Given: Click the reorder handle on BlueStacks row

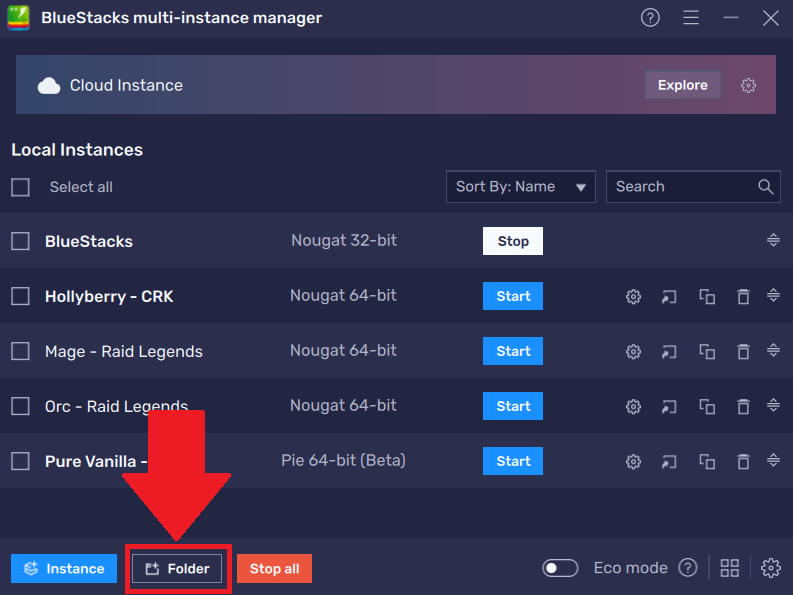Looking at the screenshot, I should click(773, 240).
